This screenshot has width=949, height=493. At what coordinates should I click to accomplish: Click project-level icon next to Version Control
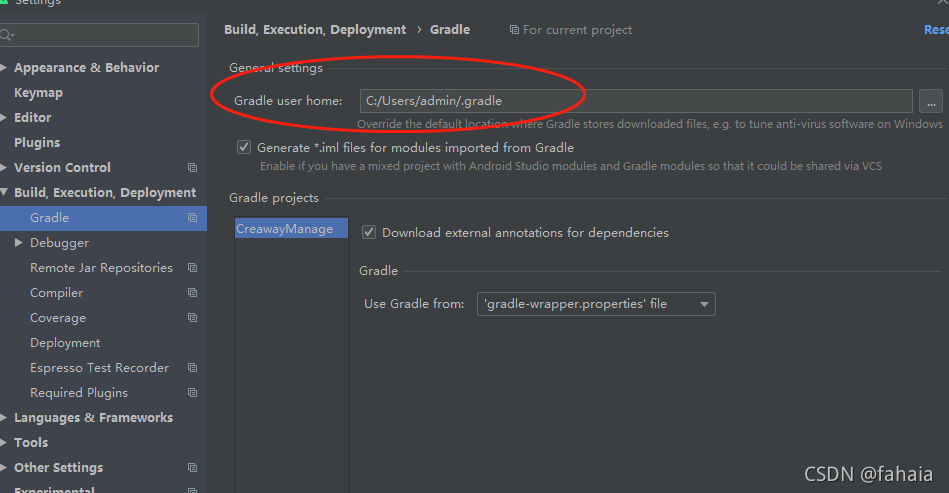[192, 168]
